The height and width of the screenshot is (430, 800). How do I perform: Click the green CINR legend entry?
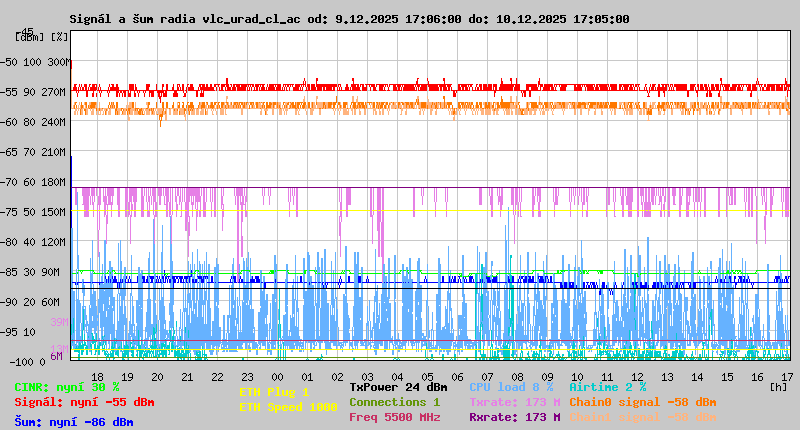(67, 387)
